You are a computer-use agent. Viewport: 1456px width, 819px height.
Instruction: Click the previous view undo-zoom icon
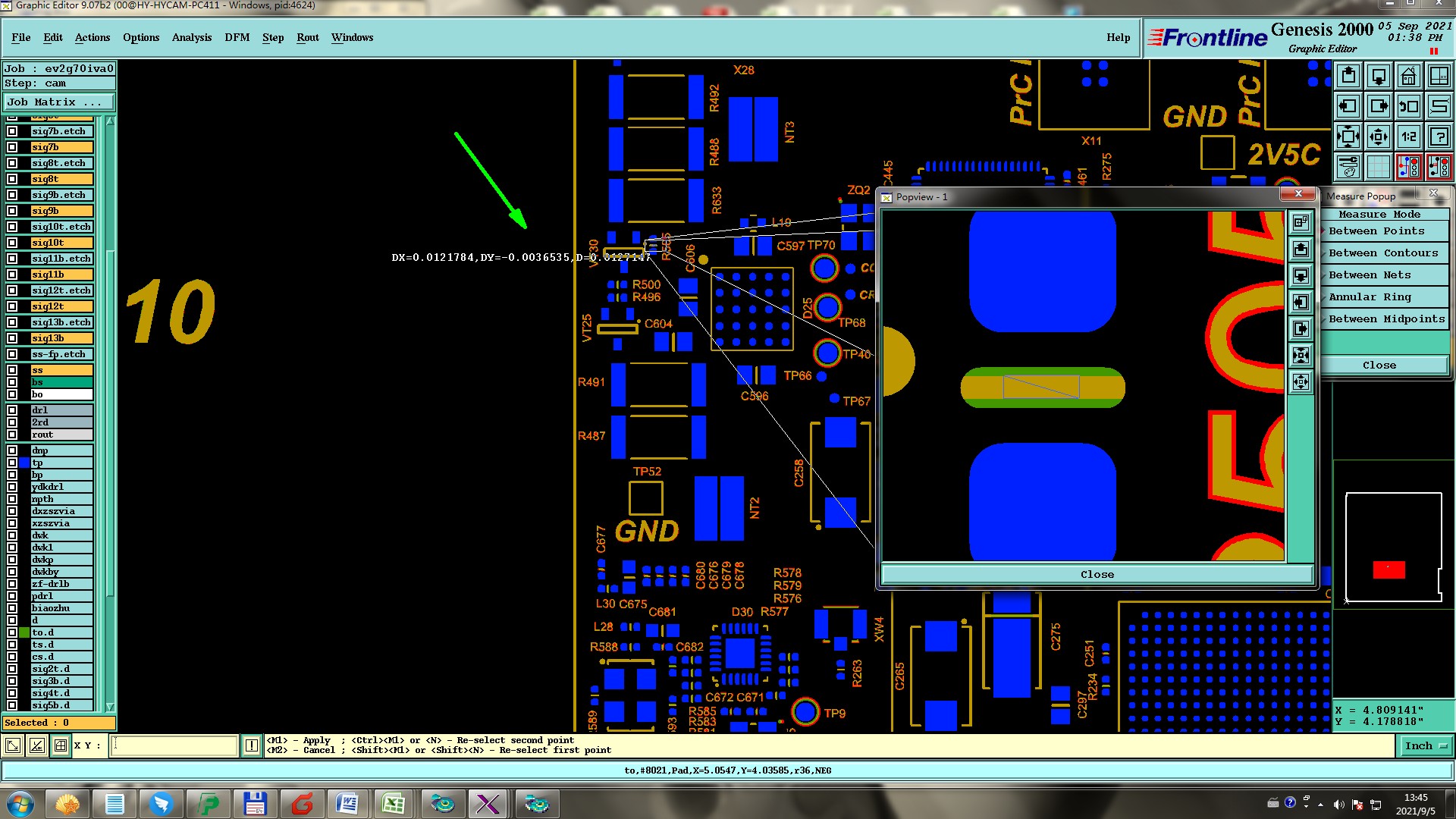(1408, 107)
